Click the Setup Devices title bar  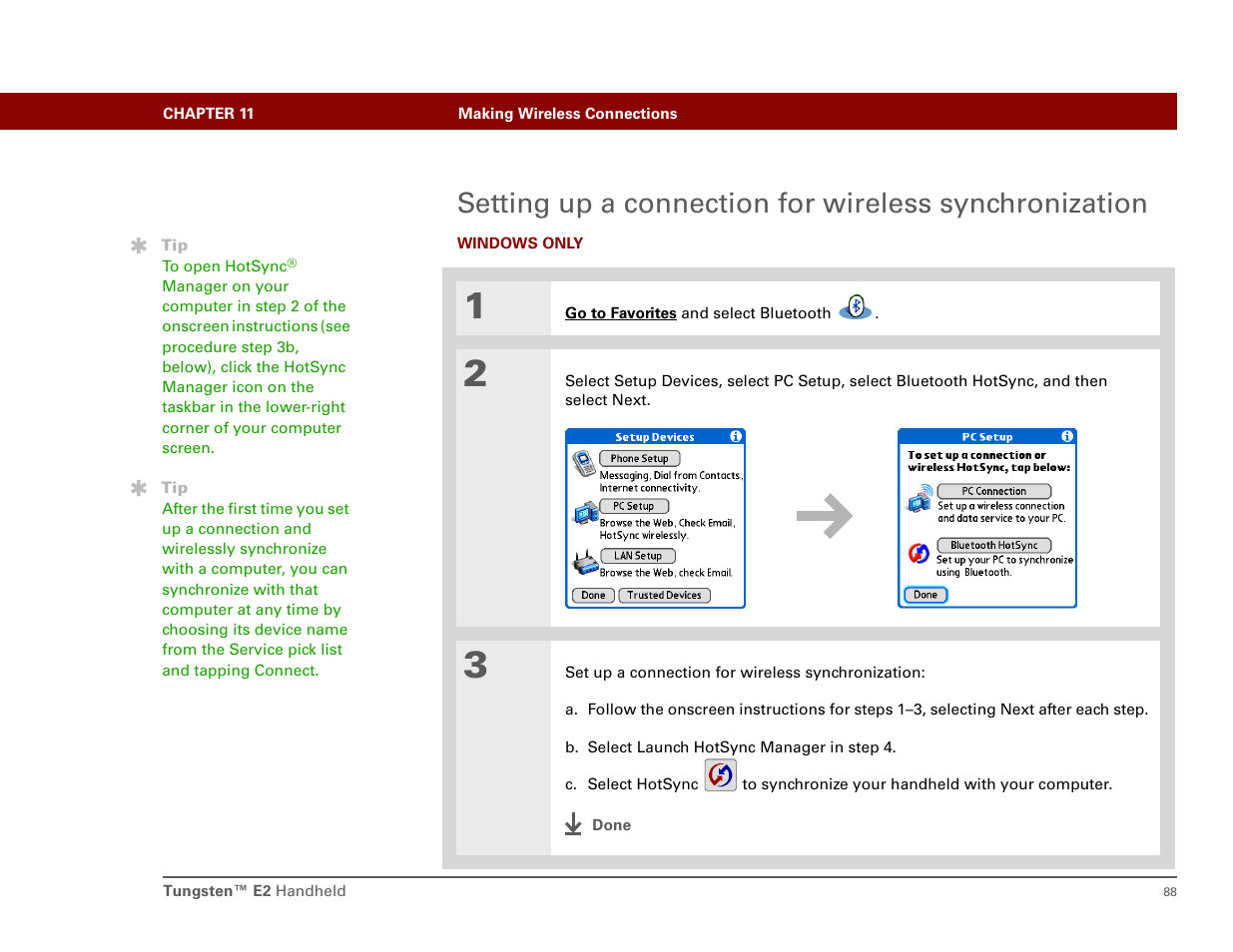tap(655, 437)
